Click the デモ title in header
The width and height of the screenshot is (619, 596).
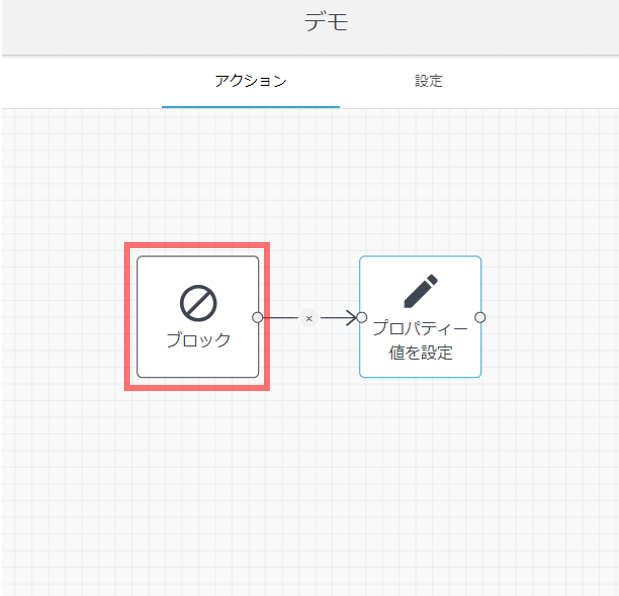tap(326, 24)
